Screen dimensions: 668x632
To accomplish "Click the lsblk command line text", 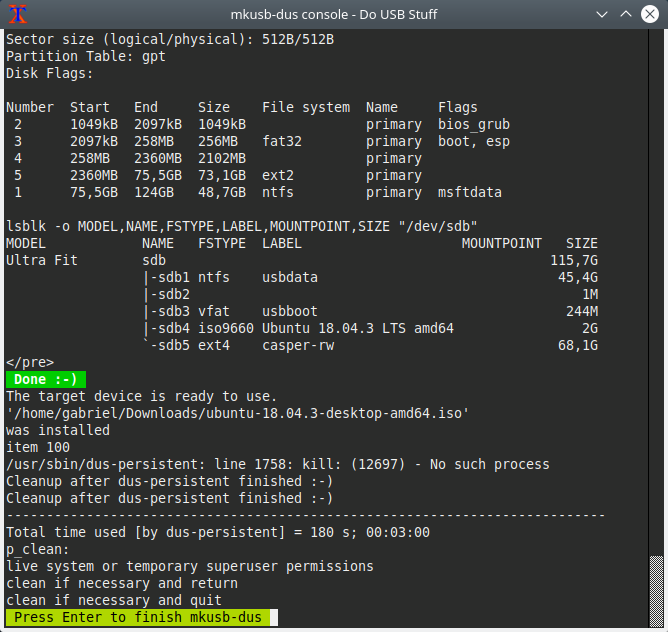I will pyautogui.click(x=242, y=226).
